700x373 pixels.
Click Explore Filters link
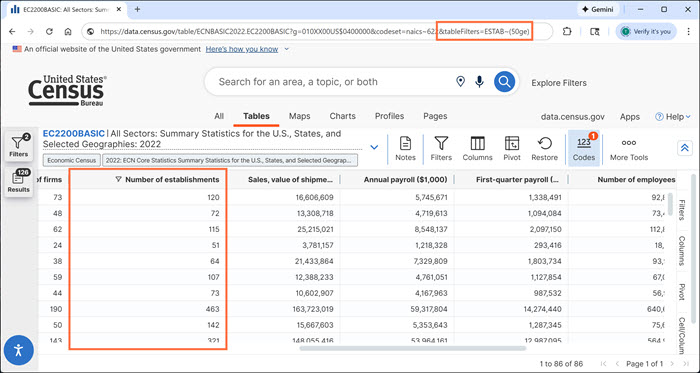pos(559,83)
